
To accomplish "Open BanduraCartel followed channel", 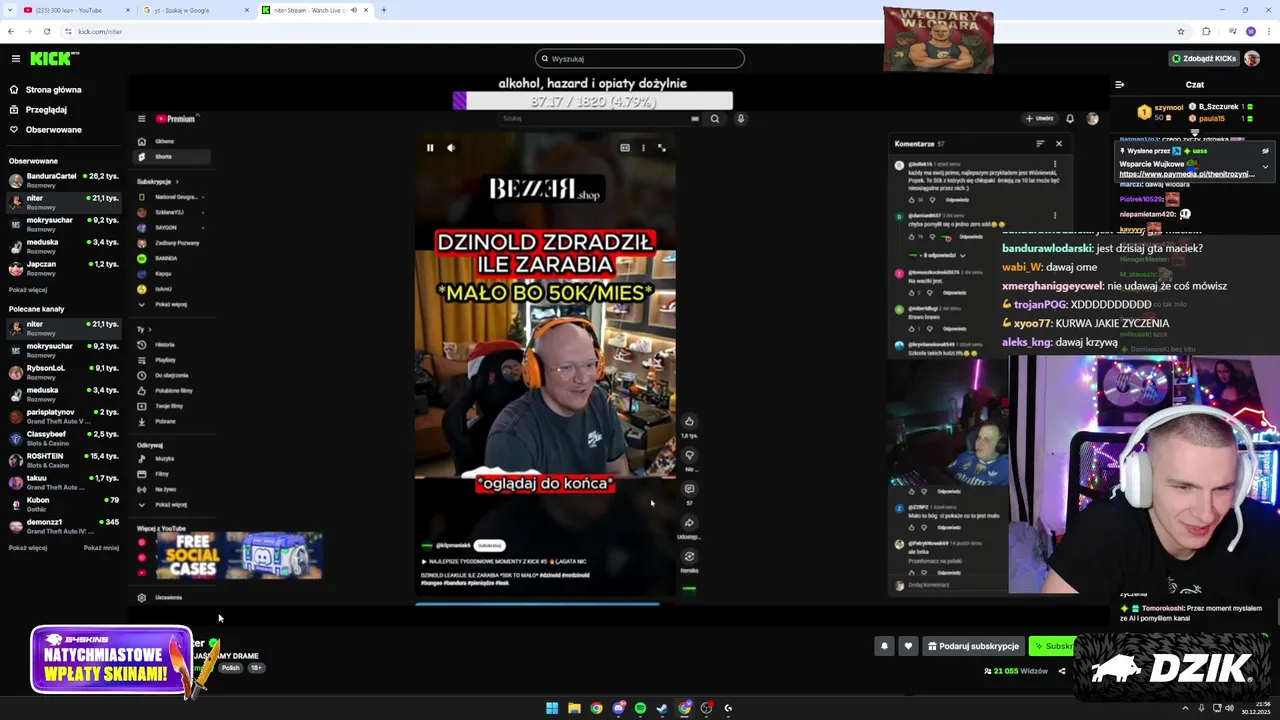I will click(64, 180).
